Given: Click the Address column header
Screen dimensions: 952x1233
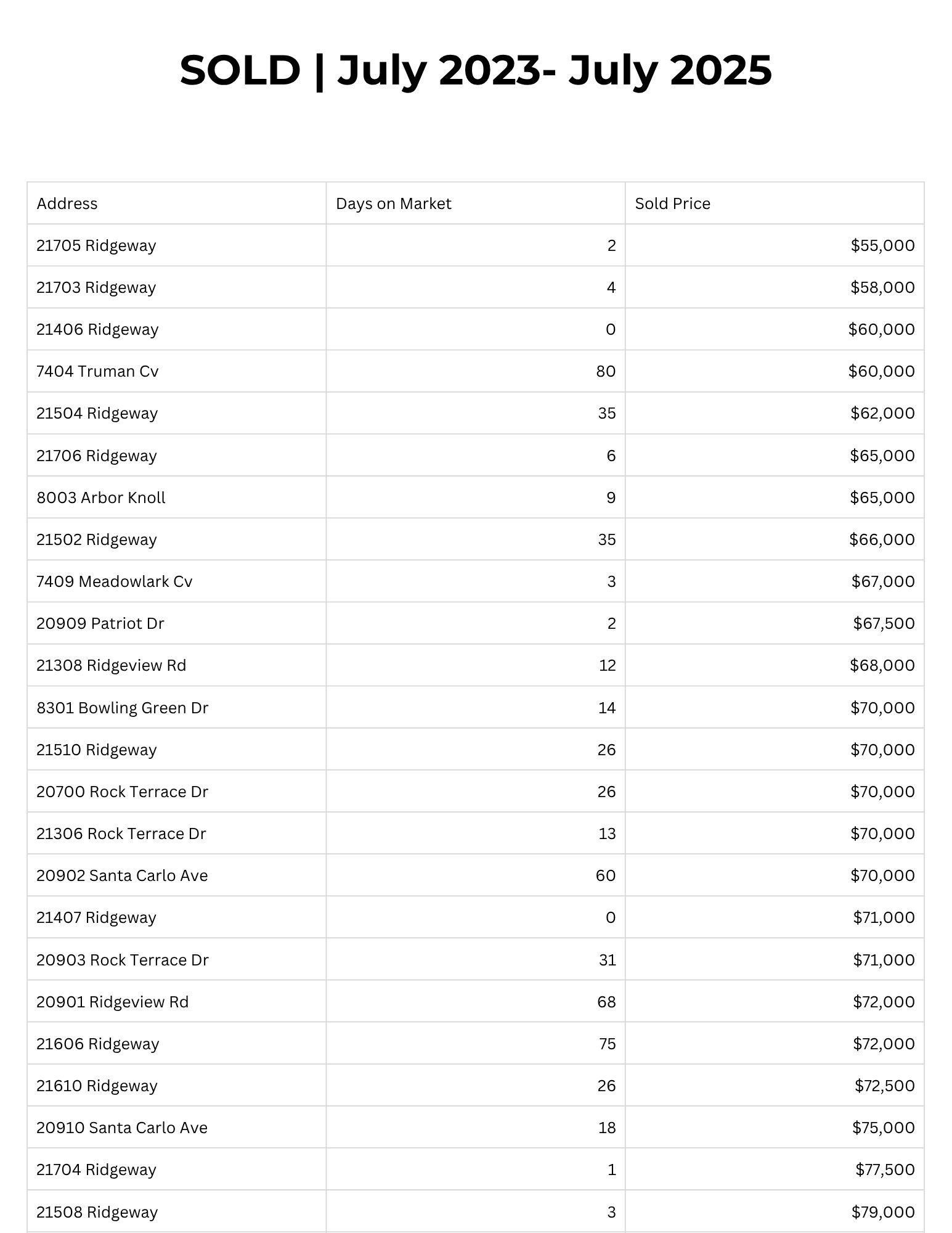Looking at the screenshot, I should 67,203.
